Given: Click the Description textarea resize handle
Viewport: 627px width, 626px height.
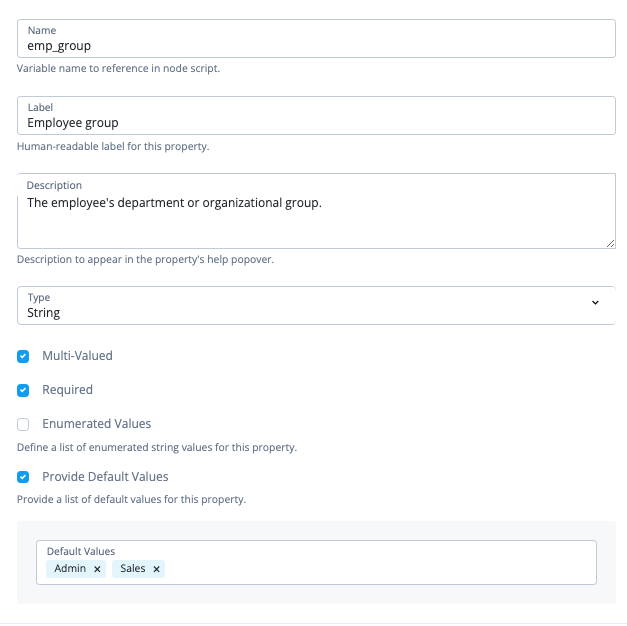Looking at the screenshot, I should click(x=610, y=243).
